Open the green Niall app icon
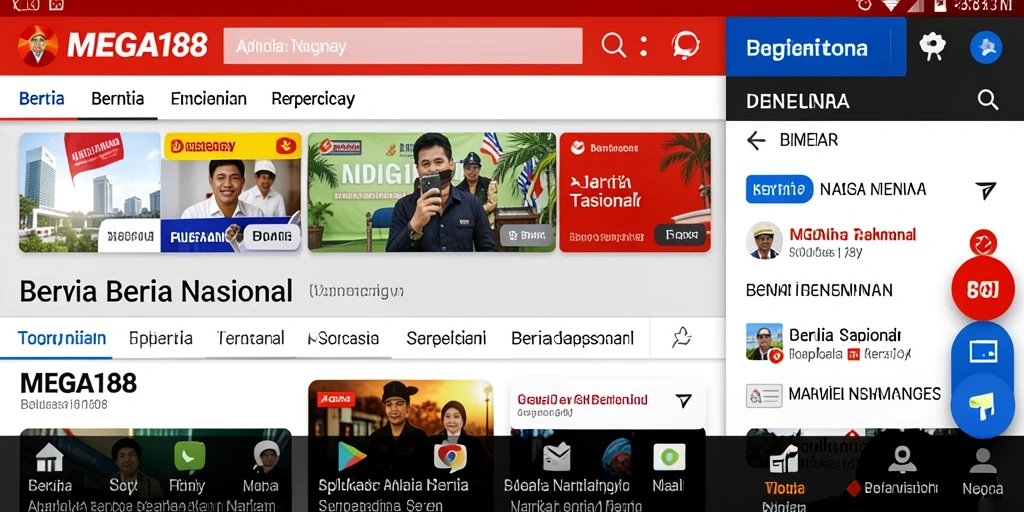This screenshot has width=1024, height=512. pos(669,457)
